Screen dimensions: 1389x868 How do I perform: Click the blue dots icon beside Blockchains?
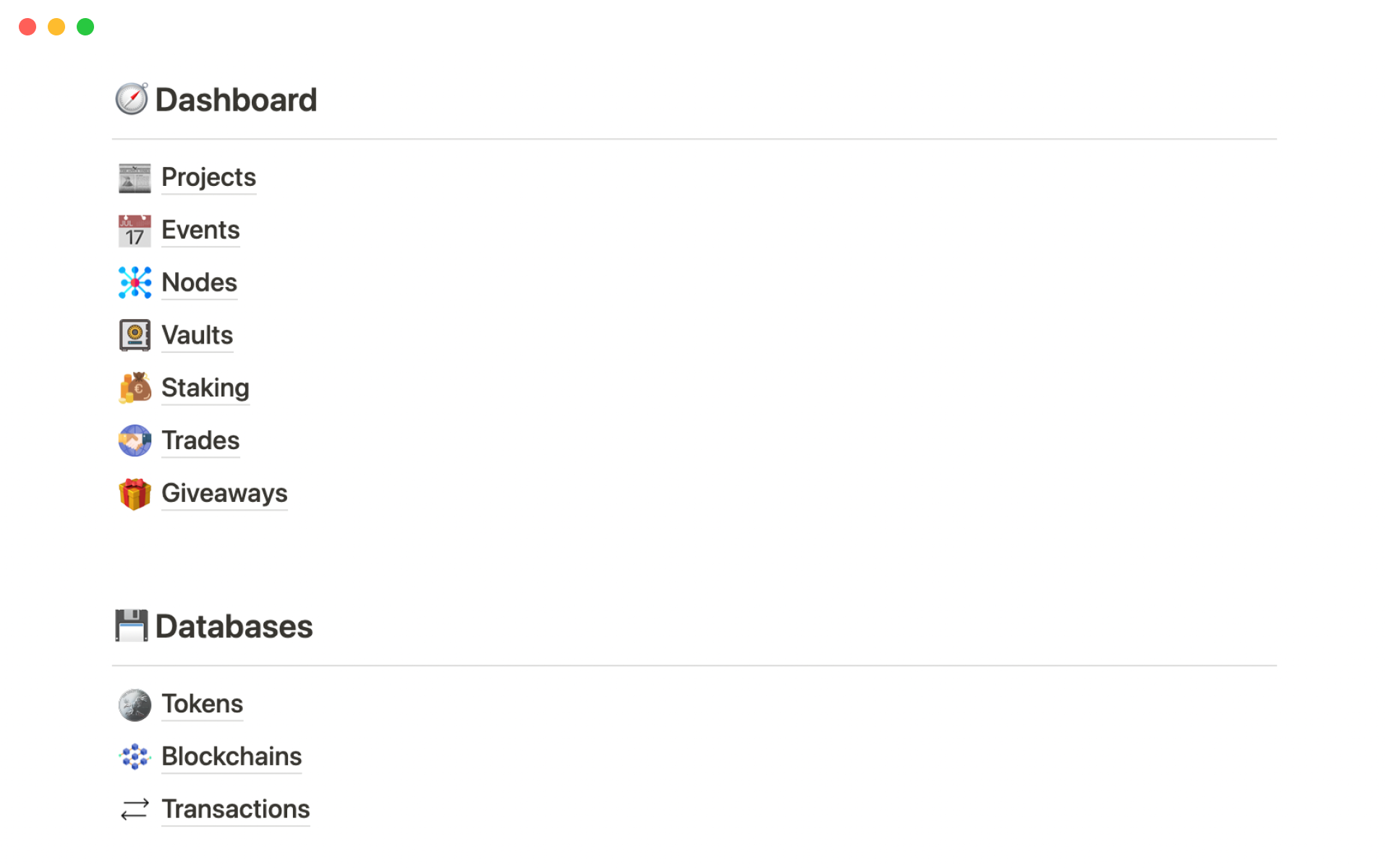pyautogui.click(x=135, y=757)
